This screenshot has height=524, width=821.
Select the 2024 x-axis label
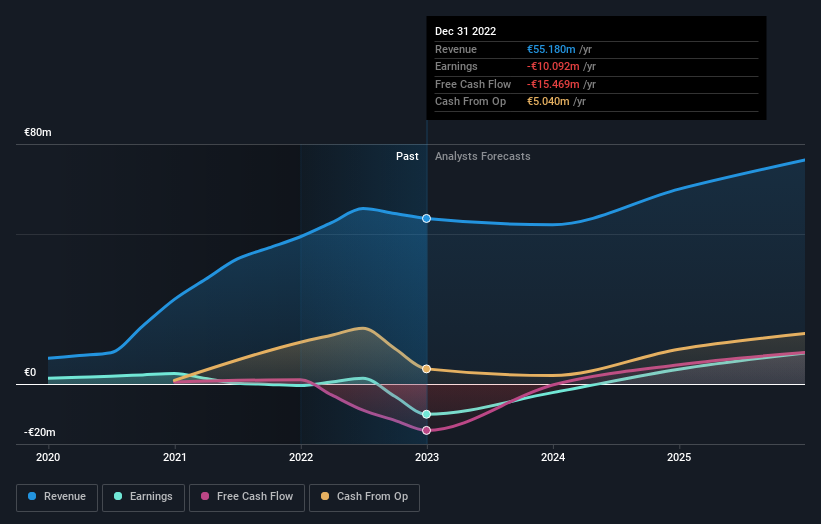click(x=553, y=457)
